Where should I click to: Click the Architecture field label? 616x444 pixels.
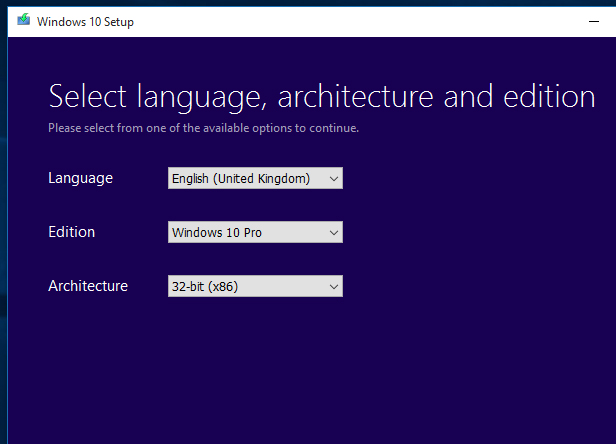click(x=88, y=286)
